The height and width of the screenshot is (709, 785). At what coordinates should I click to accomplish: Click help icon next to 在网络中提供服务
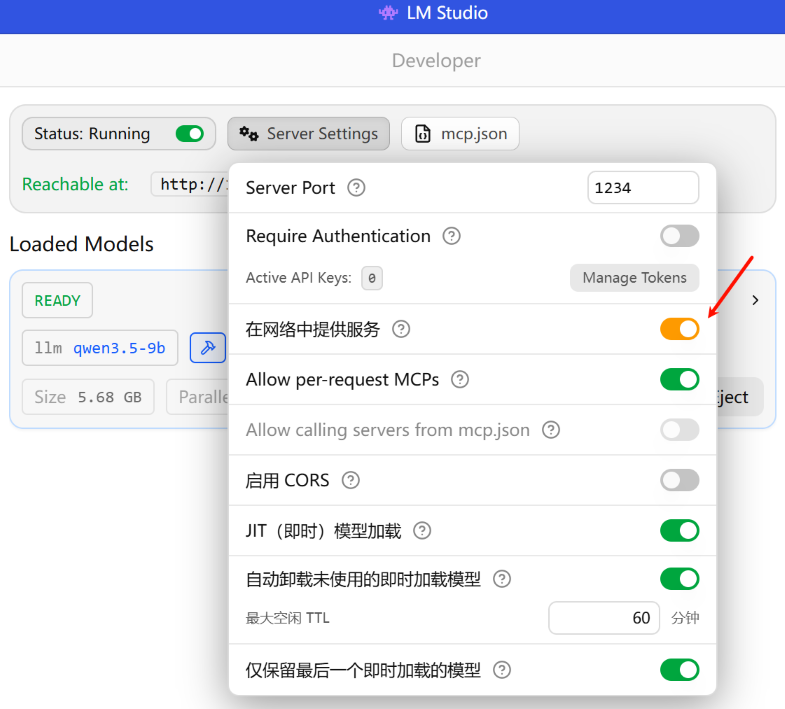click(401, 329)
